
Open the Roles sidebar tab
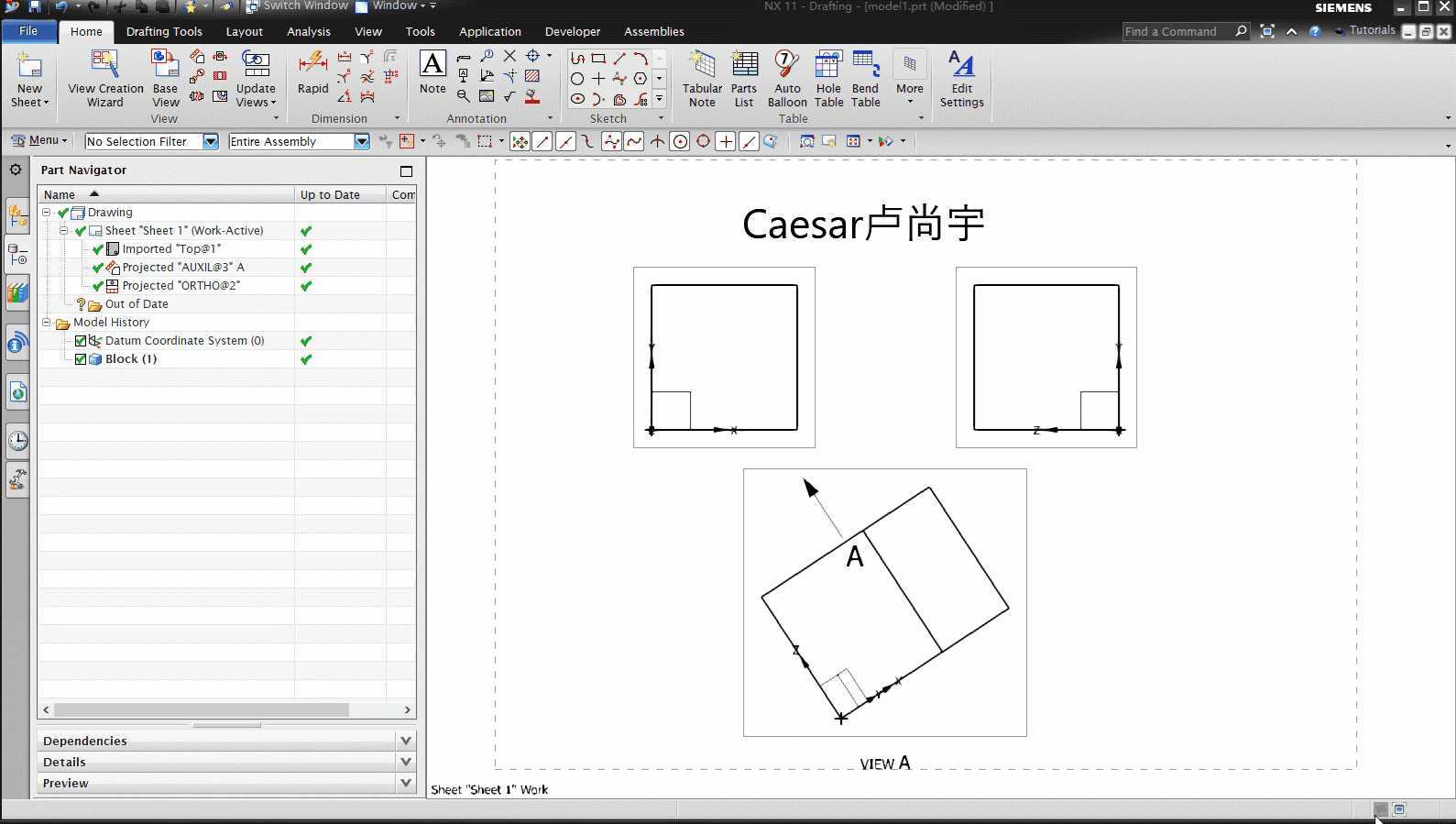click(x=17, y=479)
